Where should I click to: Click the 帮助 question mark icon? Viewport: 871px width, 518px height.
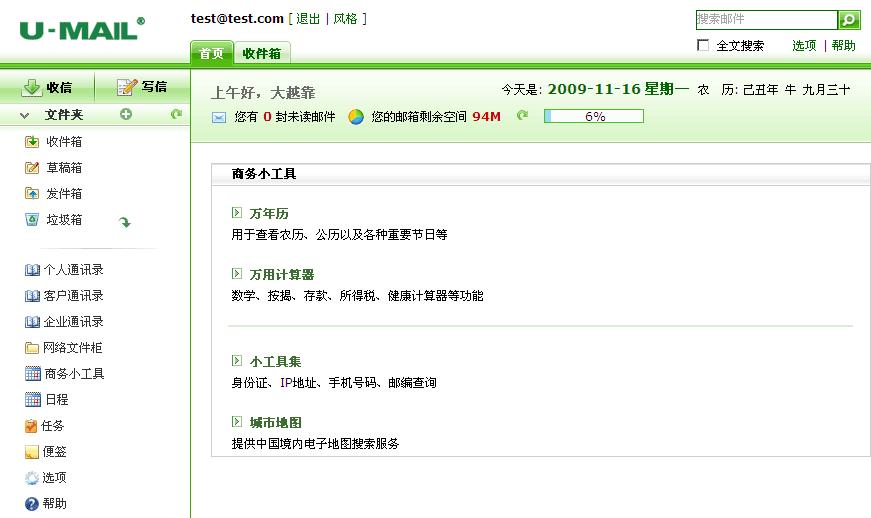(32, 504)
